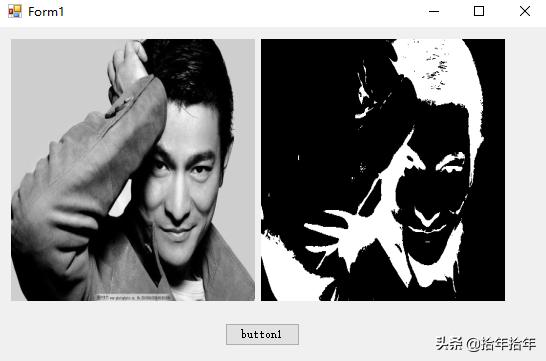Click the Form1 window icon
546x361 pixels.
(15, 11)
